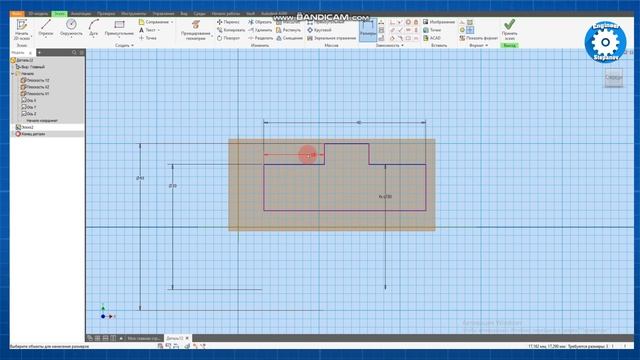The image size is (640, 360).
Task: Click the Начать 2D-эскиз button
Action: [x=22, y=29]
